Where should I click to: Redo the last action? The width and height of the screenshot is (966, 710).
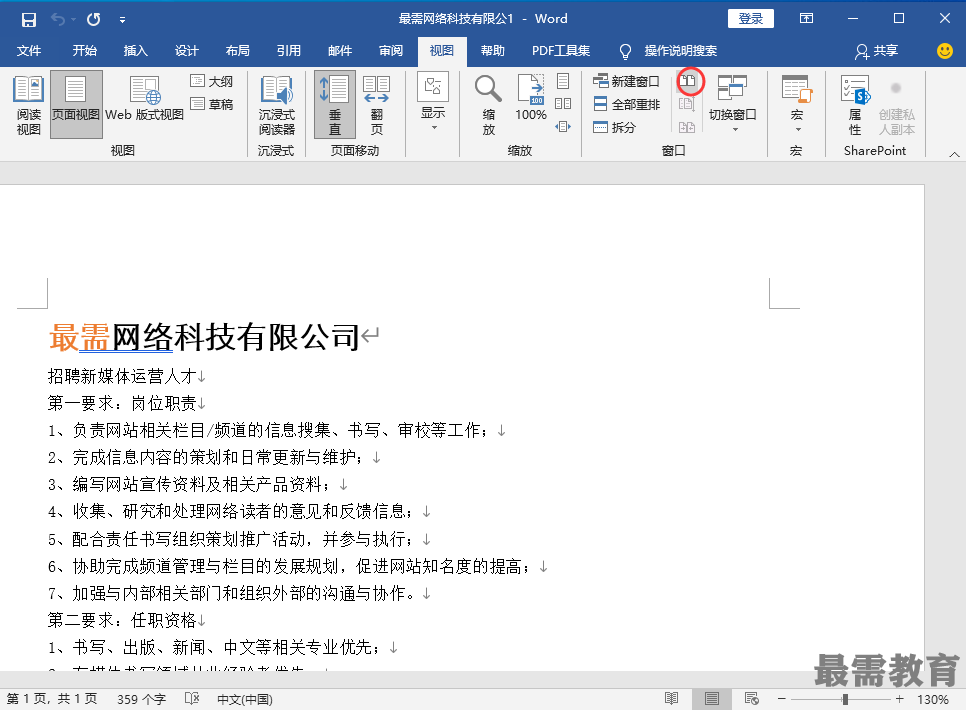click(93, 19)
